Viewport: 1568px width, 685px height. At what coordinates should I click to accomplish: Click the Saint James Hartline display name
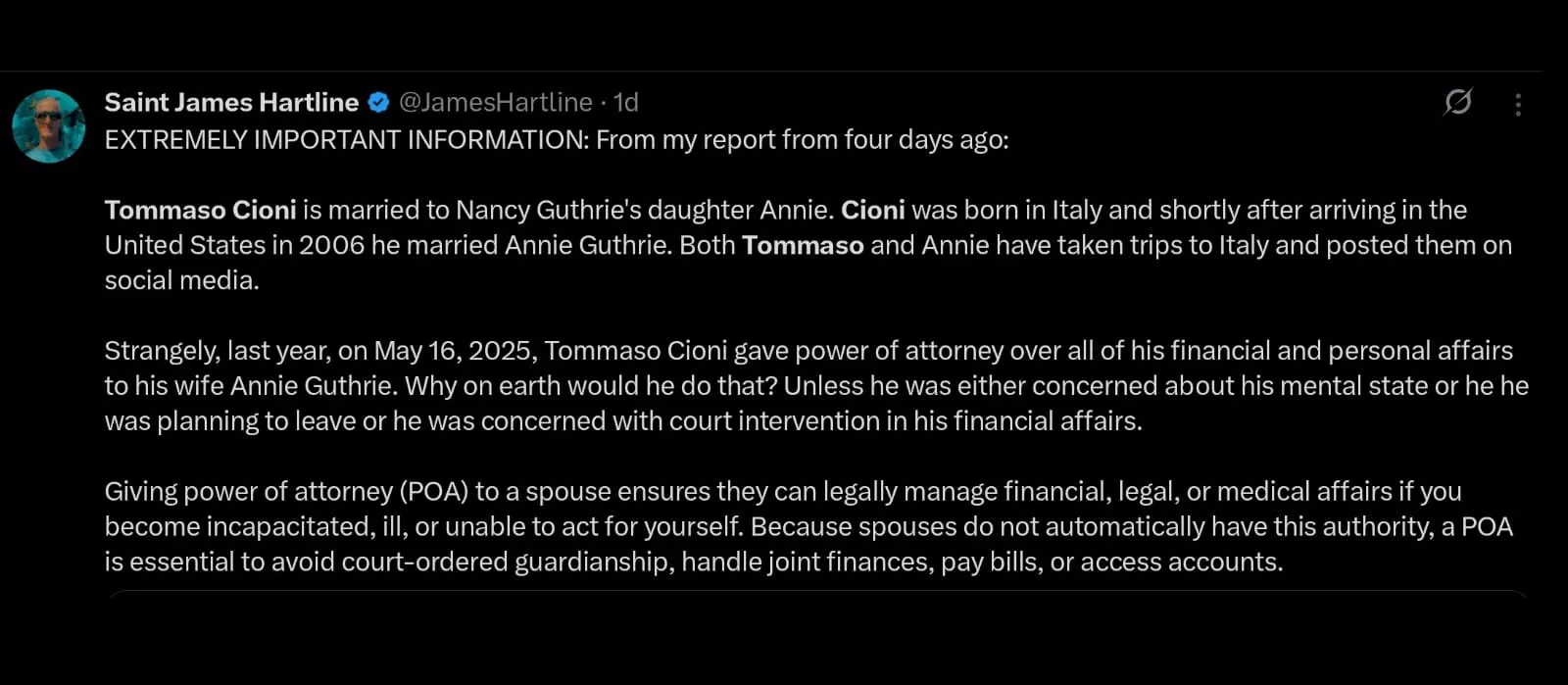tap(231, 103)
